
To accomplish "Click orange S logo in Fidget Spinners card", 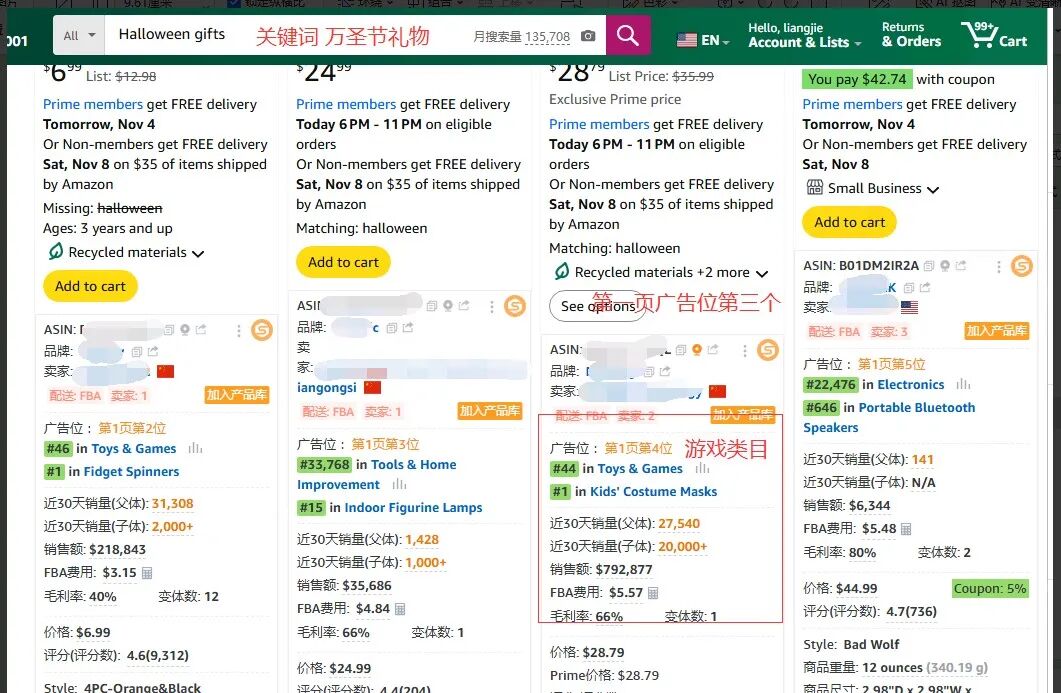I will [262, 330].
